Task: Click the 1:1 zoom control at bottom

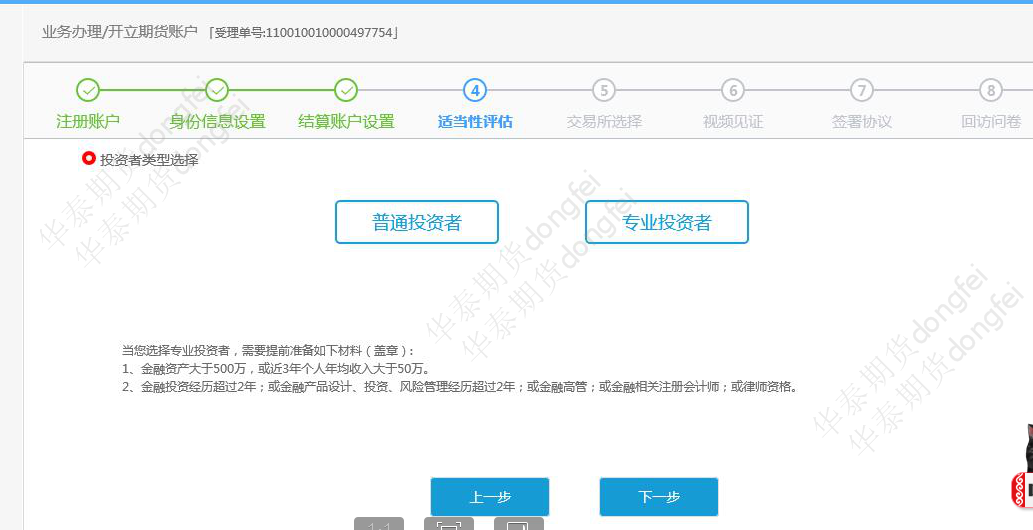Action: click(379, 524)
